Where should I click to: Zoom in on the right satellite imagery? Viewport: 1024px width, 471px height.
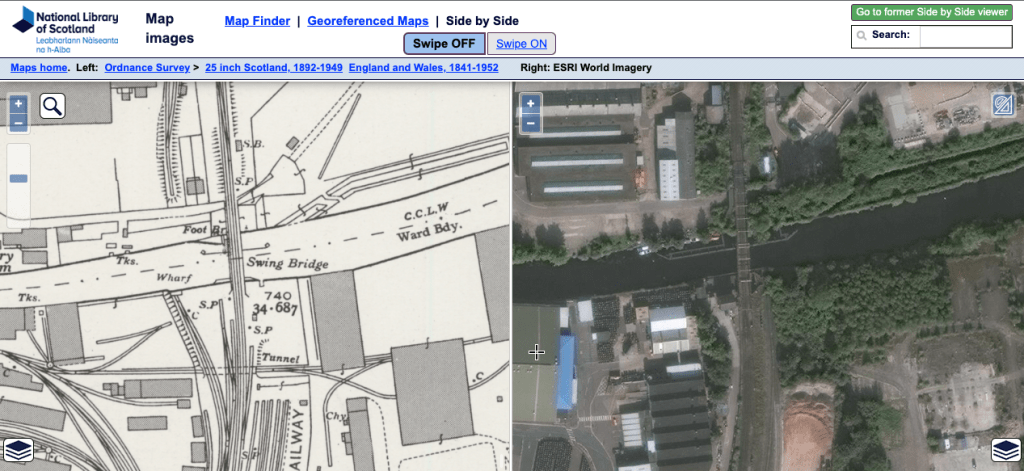coord(531,104)
